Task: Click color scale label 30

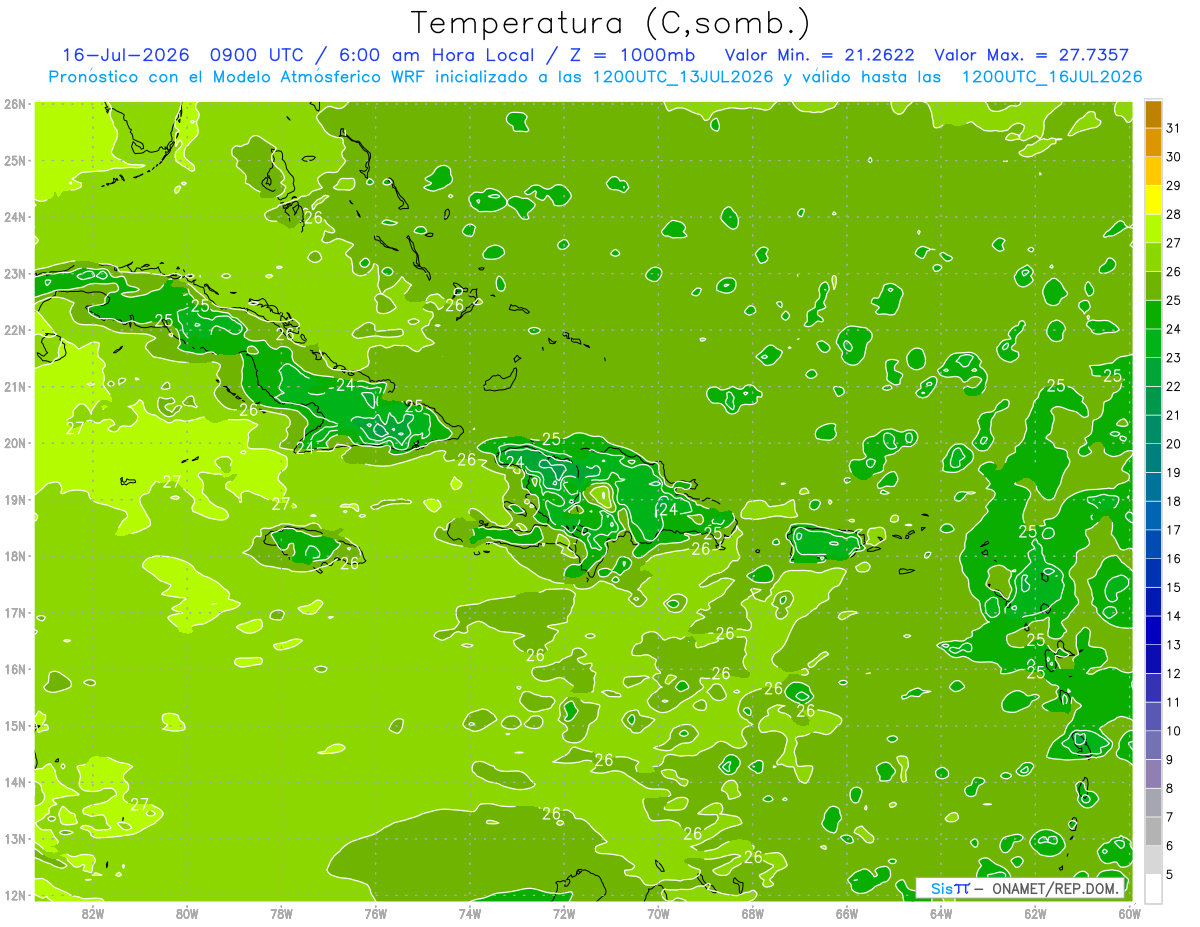Action: [x=1173, y=157]
